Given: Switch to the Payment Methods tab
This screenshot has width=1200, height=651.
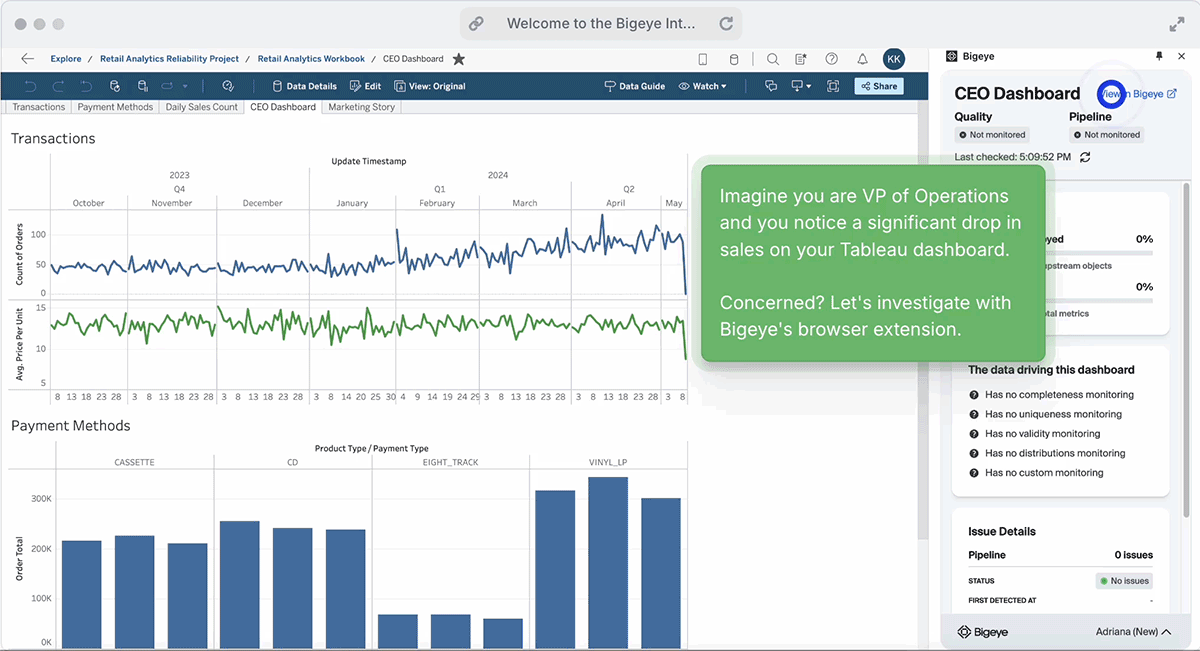Looking at the screenshot, I should click(x=115, y=107).
